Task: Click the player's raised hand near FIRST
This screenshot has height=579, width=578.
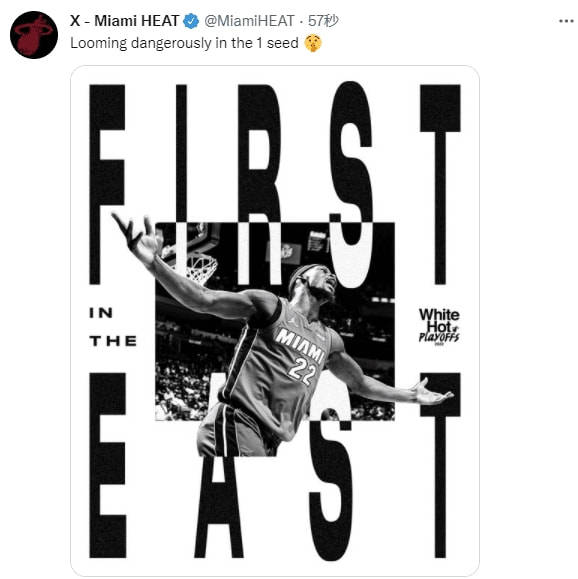Action: [x=138, y=238]
